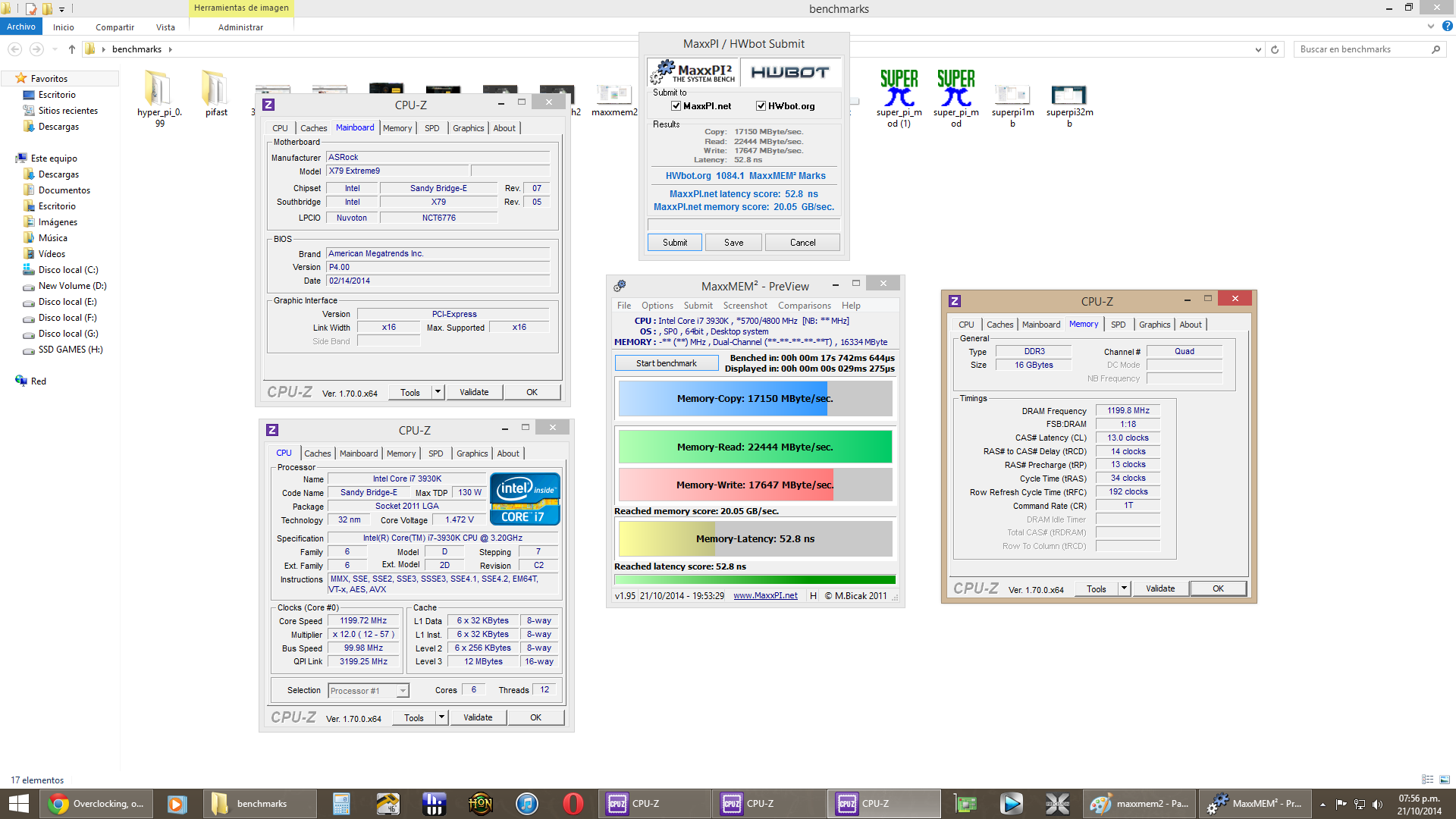Open Tools dropdown arrow in Memory CPU-Z window
The height and width of the screenshot is (819, 1456).
point(1124,588)
